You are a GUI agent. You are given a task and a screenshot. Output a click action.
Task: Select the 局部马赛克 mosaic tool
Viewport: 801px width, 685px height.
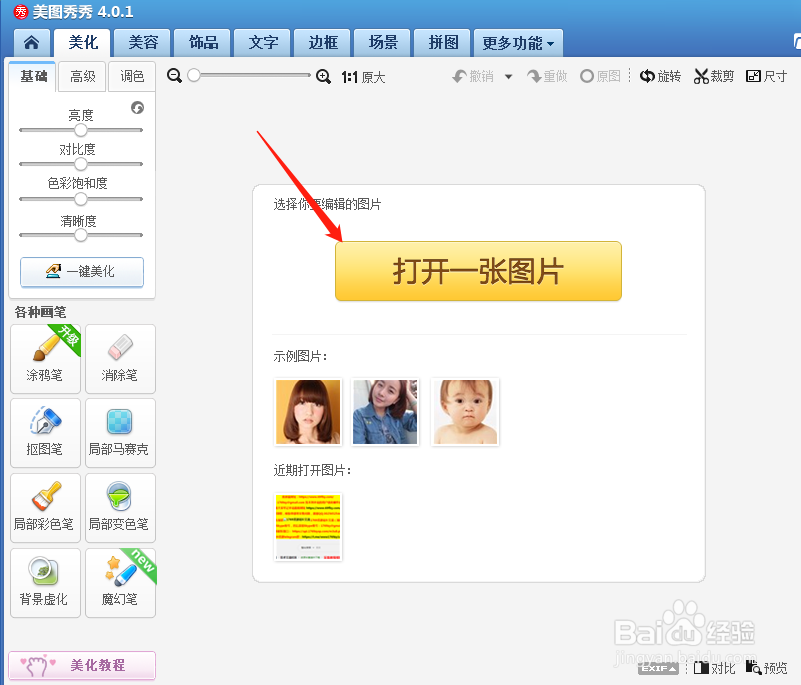(x=120, y=433)
